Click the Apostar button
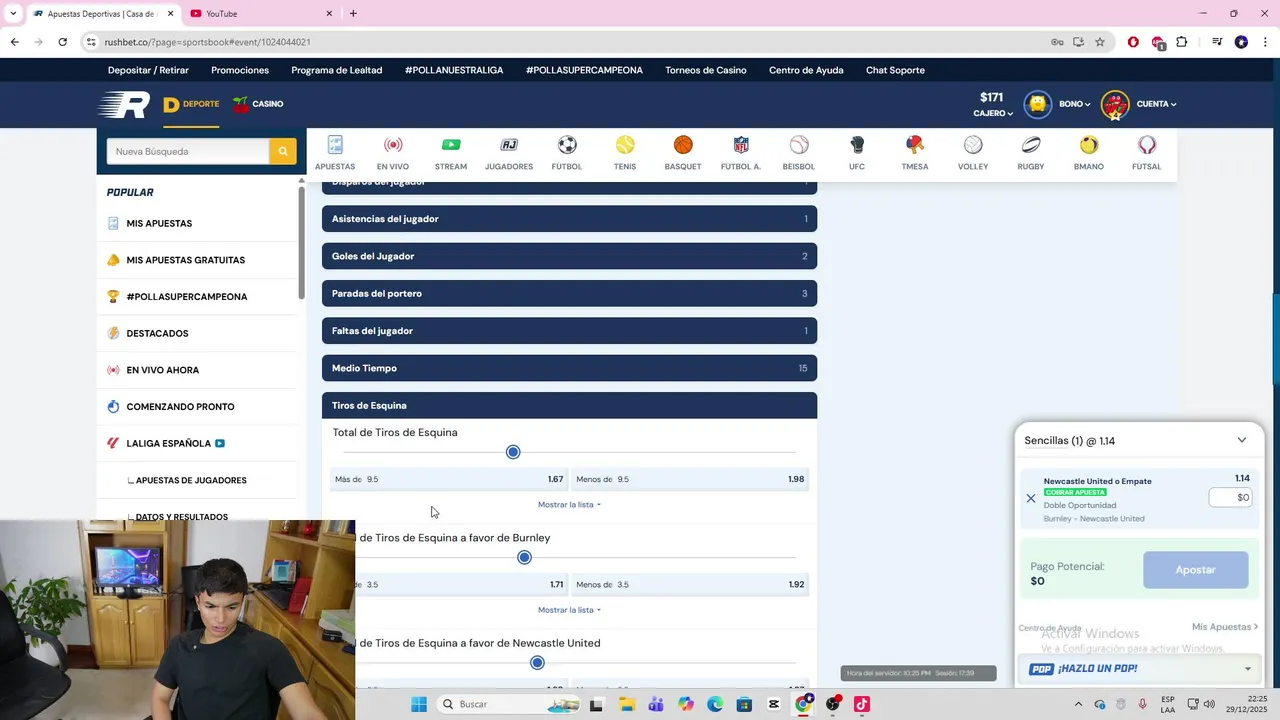The width and height of the screenshot is (1280, 720). 1195,570
